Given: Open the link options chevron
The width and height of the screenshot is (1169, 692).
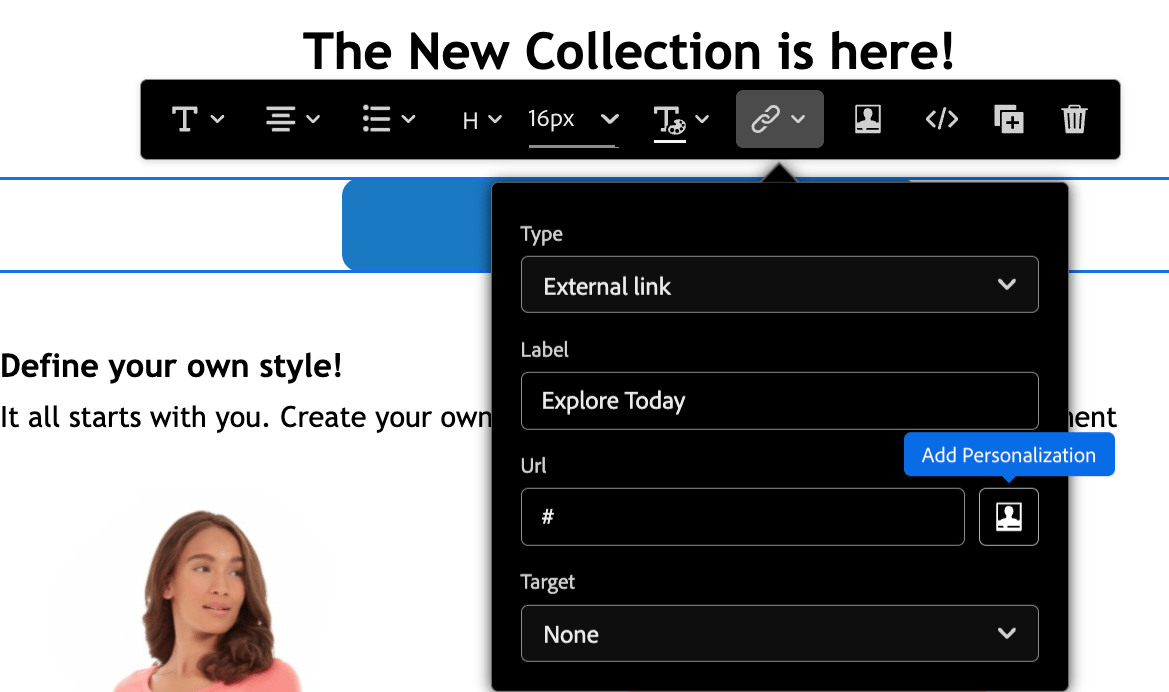Looking at the screenshot, I should (798, 118).
